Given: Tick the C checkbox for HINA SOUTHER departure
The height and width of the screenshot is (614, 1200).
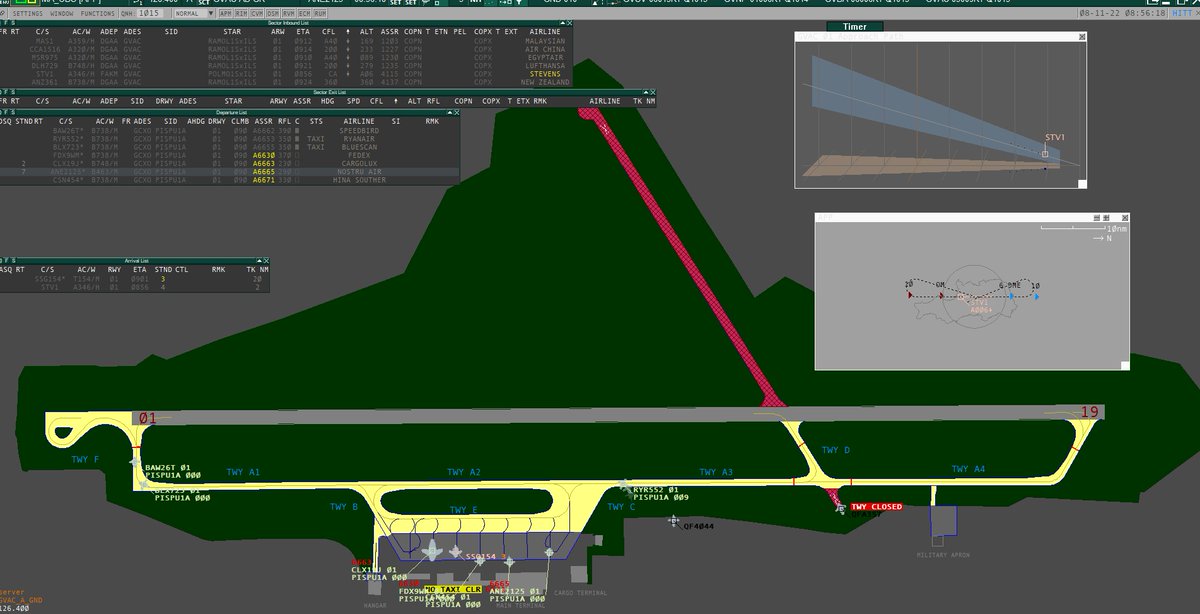Looking at the screenshot, I should tap(297, 180).
